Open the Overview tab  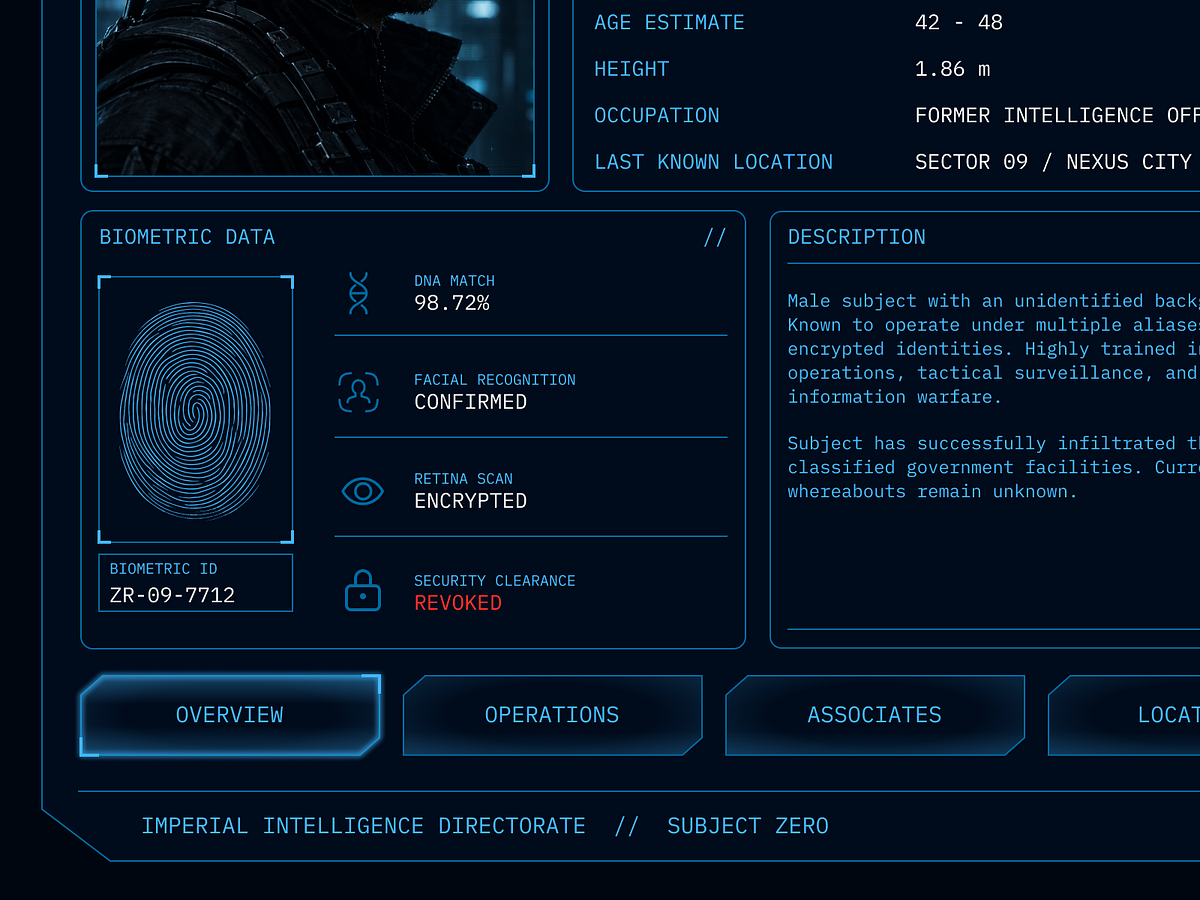[x=230, y=715]
